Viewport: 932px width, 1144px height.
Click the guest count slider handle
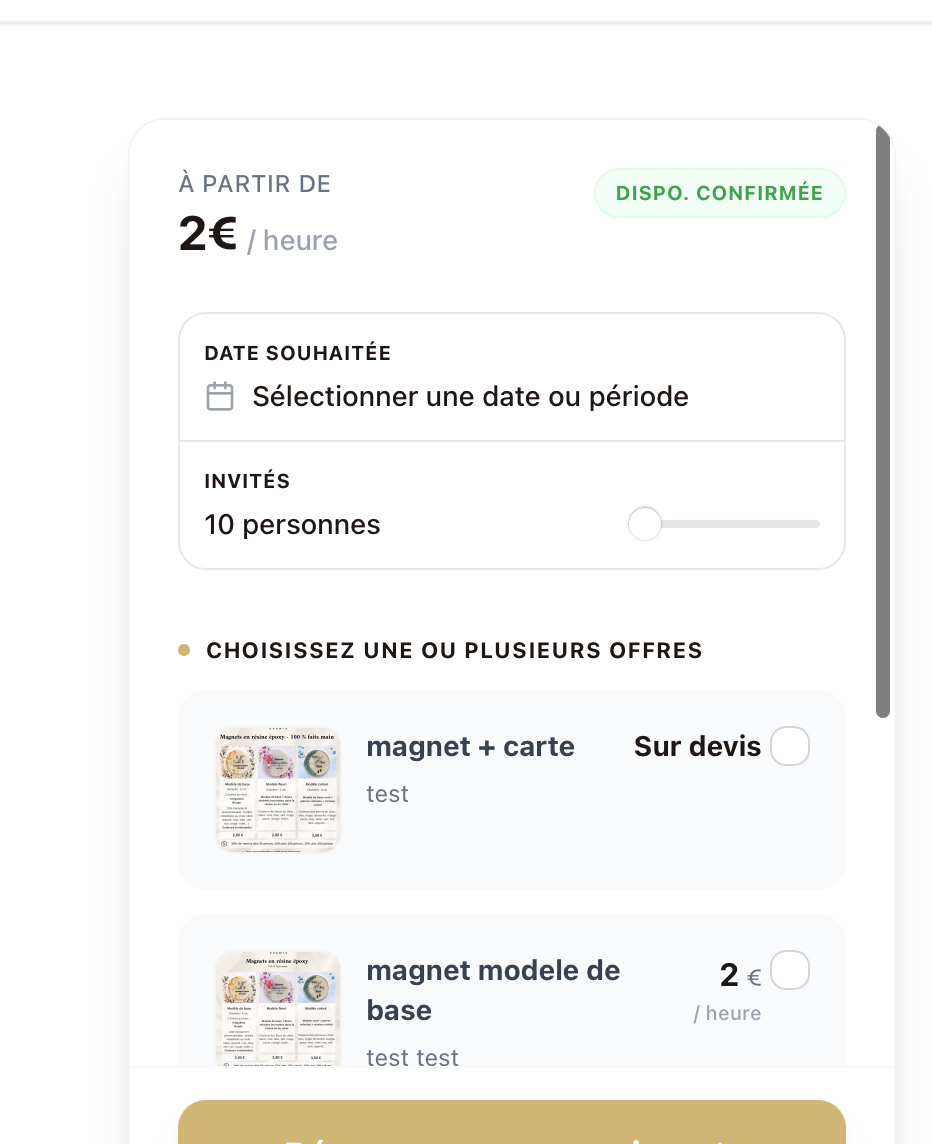[644, 524]
